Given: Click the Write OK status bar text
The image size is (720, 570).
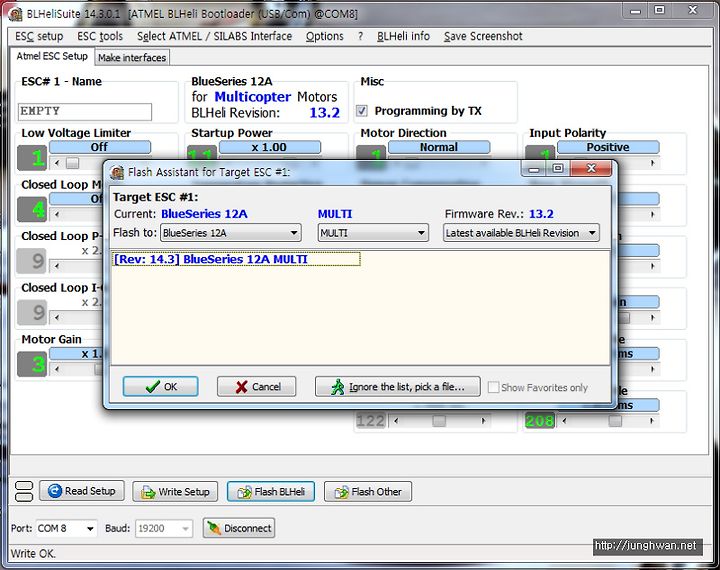Looking at the screenshot, I should (x=33, y=553).
